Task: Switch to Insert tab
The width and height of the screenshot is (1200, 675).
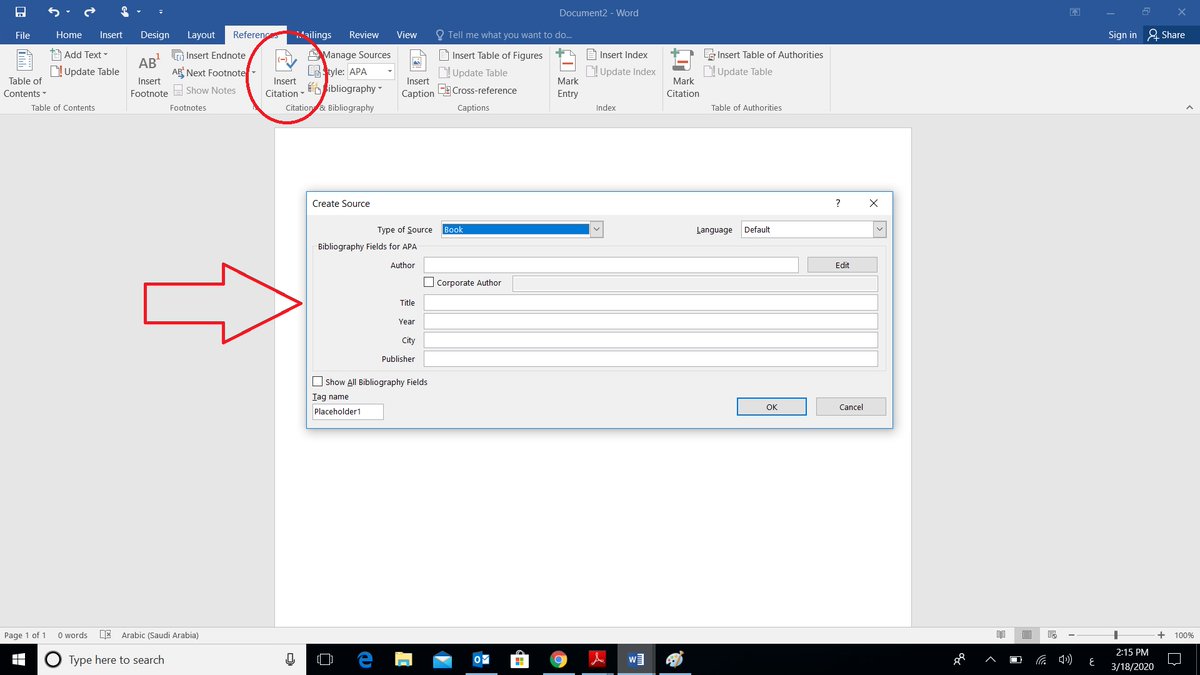Action: click(111, 35)
